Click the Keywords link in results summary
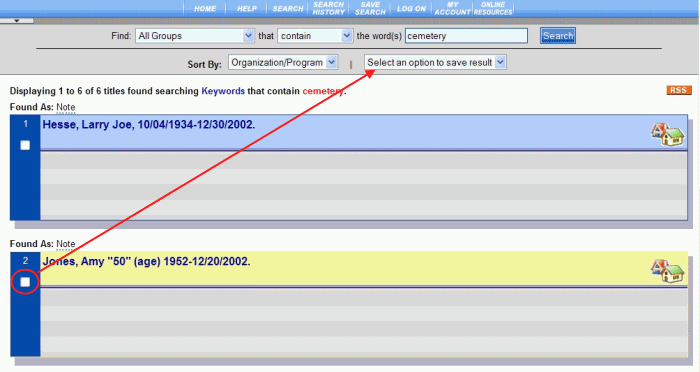Screen dimensions: 700x372 click(223, 91)
